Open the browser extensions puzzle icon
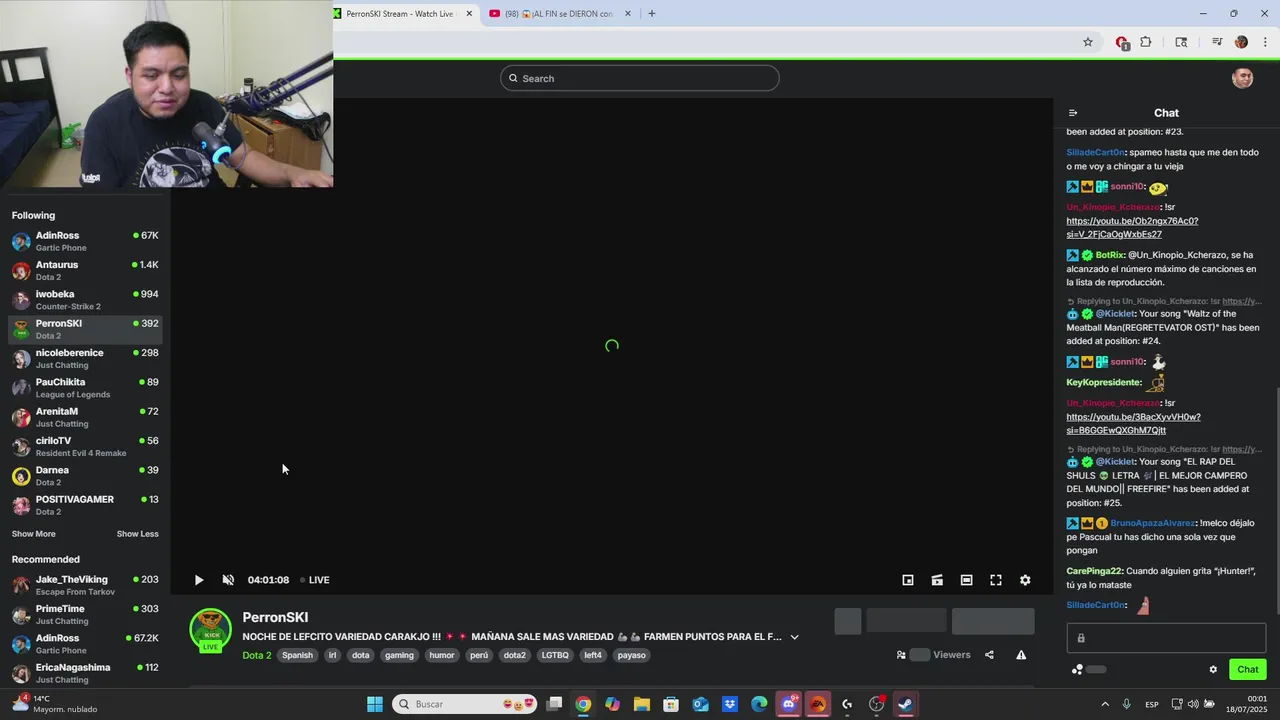1280x720 pixels. [1146, 42]
